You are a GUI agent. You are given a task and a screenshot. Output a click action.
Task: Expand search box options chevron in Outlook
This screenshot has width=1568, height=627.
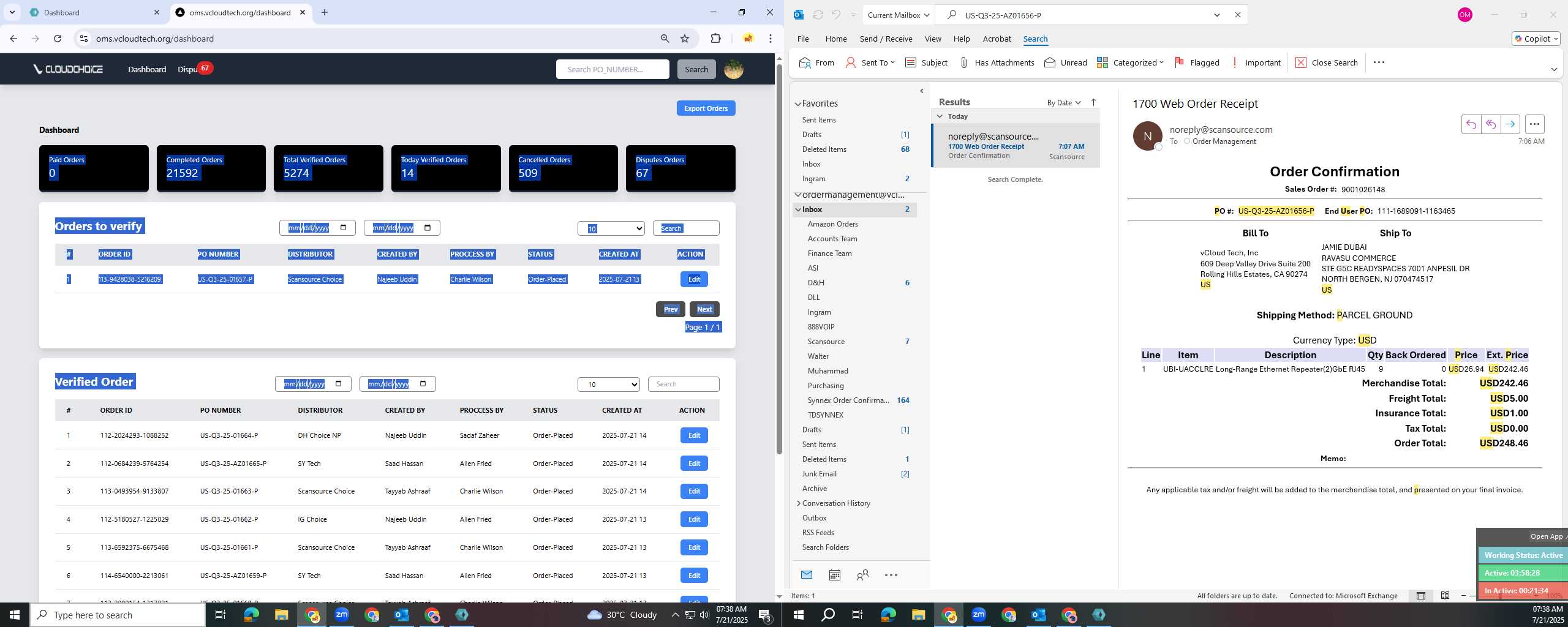[x=1217, y=15]
